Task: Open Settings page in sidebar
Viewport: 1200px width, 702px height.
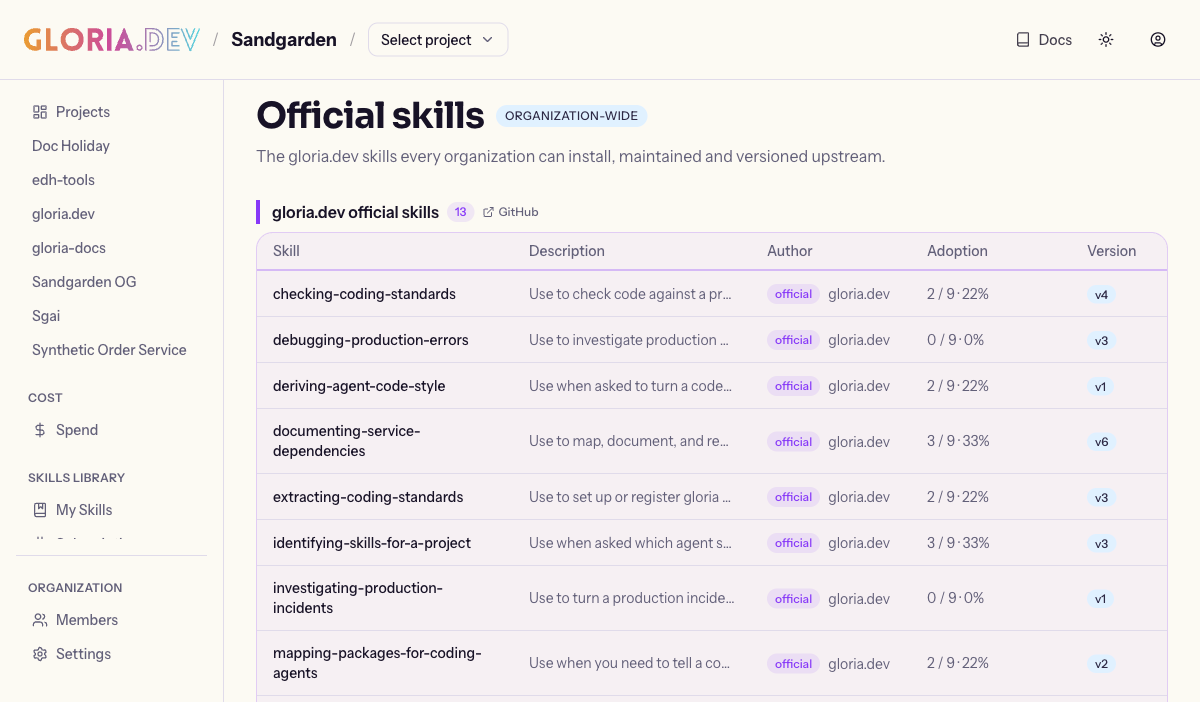Action: (71, 654)
